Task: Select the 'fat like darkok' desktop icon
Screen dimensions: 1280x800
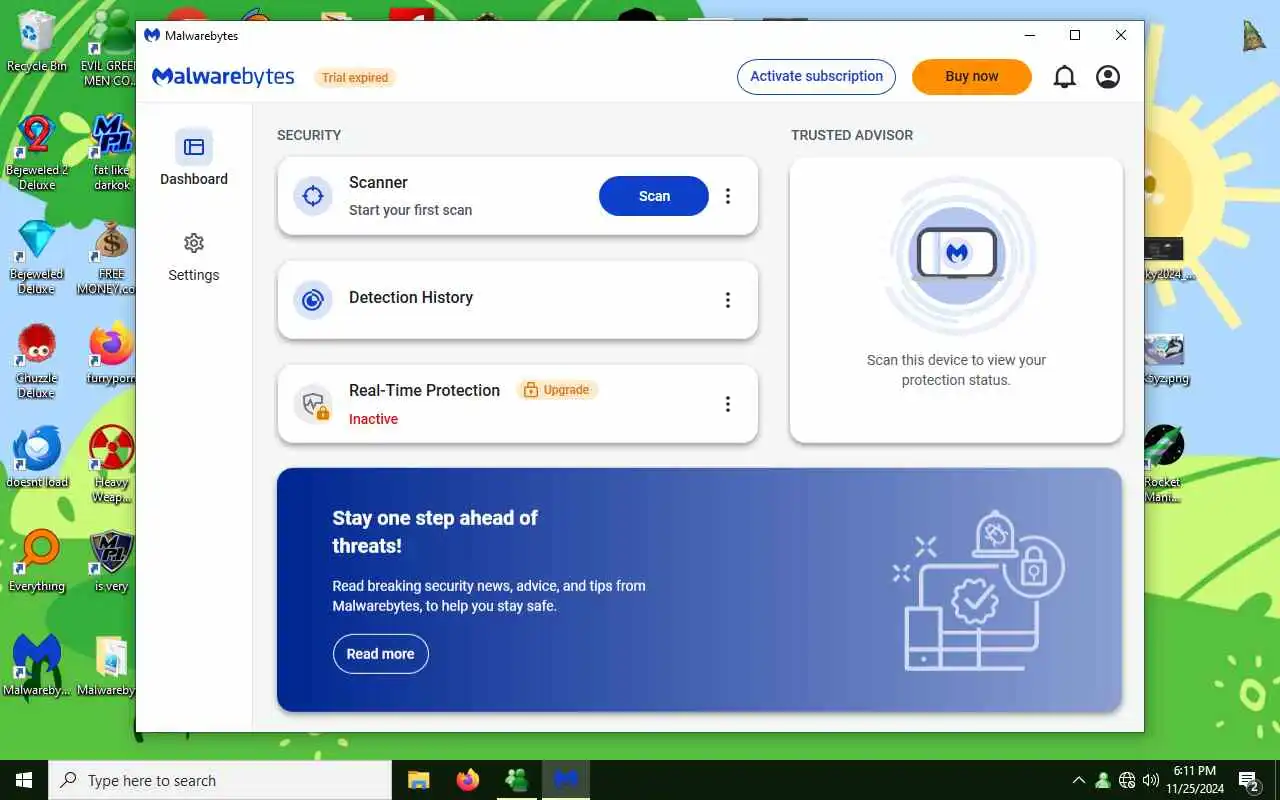Action: pyautogui.click(x=111, y=152)
